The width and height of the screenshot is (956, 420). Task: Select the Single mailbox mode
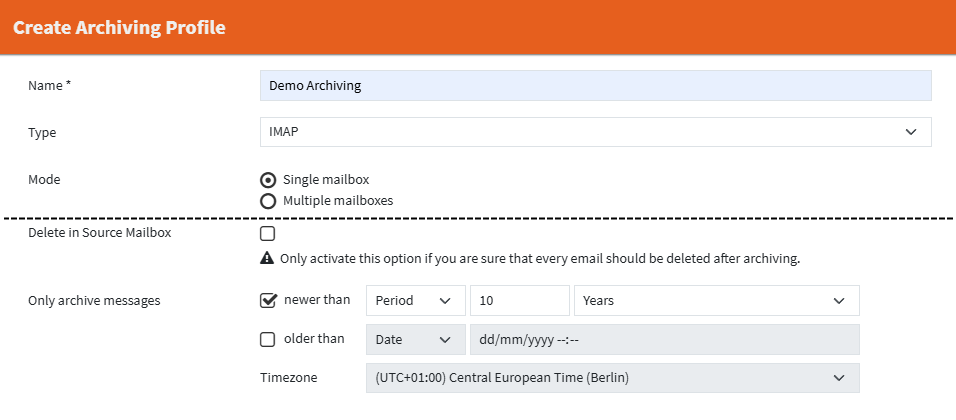click(268, 180)
